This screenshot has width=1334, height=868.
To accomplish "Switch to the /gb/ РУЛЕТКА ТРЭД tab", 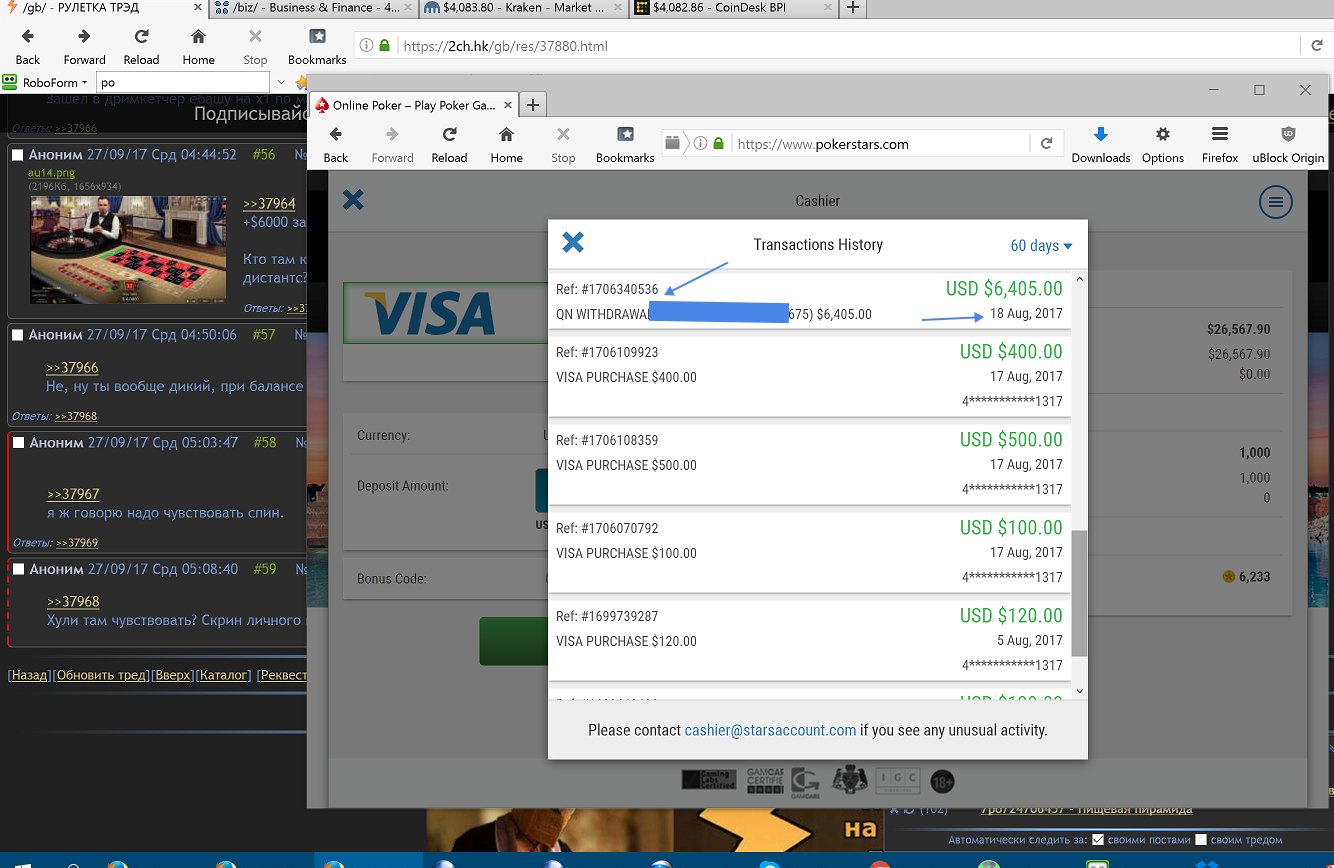I will [x=105, y=8].
